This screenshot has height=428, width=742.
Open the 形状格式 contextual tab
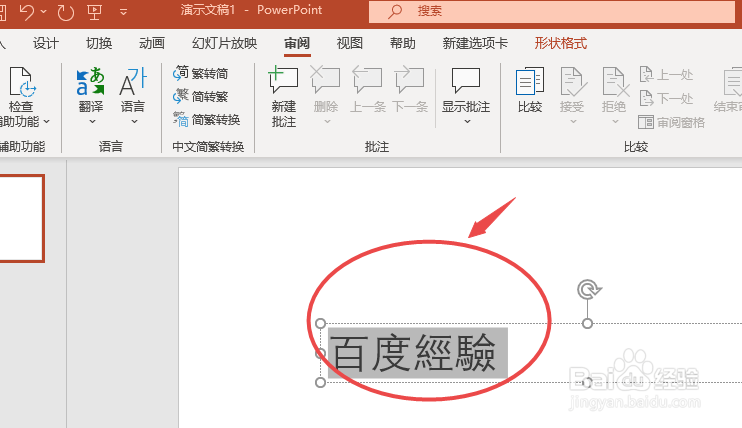point(561,44)
